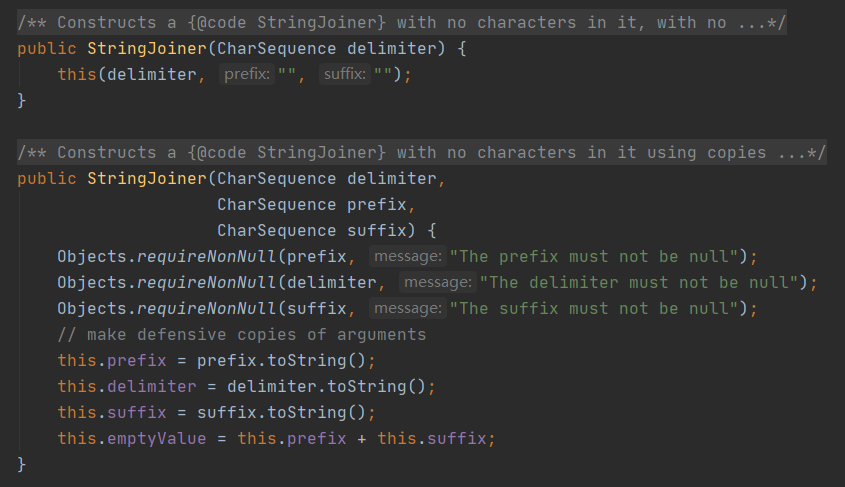
Task: Click the 'prefix:' parameter hint
Action: pos(247,74)
